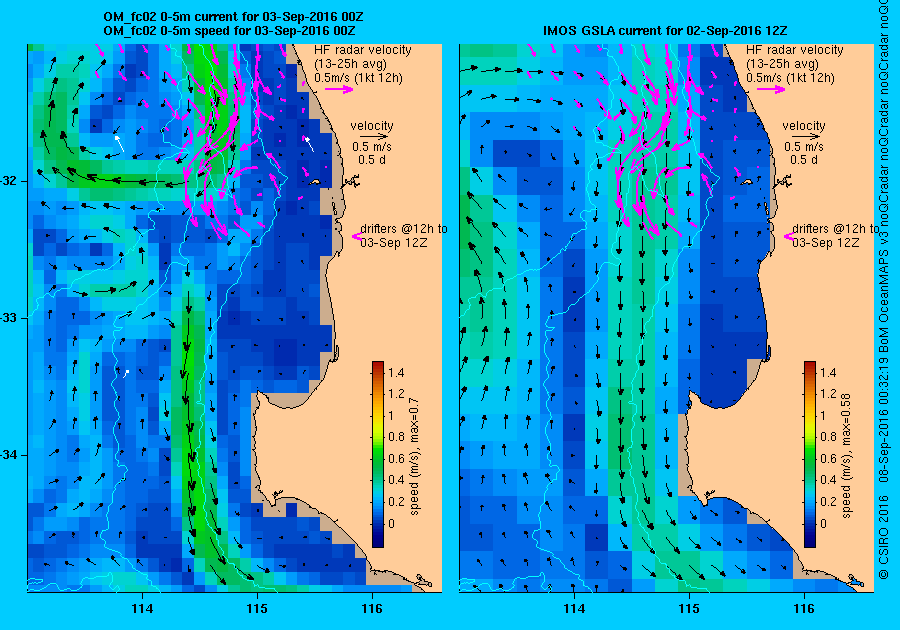Click the 'velocity' label in left map
This screenshot has height=630, width=900.
[x=372, y=126]
